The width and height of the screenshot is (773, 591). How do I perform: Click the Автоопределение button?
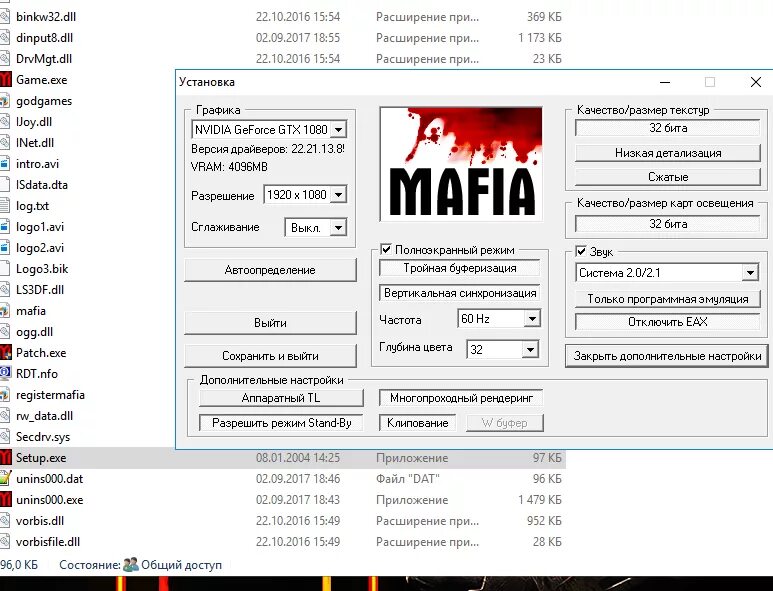click(x=270, y=270)
